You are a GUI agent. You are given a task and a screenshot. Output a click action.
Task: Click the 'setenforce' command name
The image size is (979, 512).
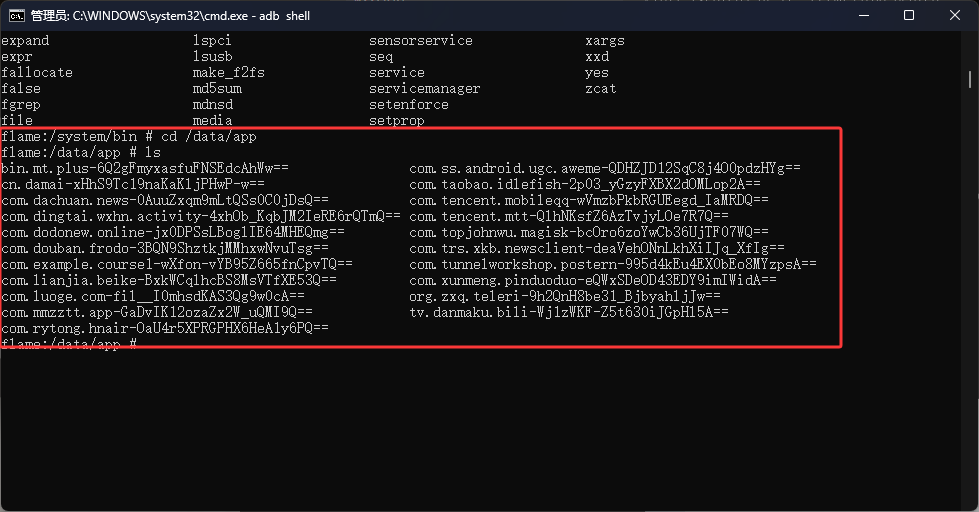click(409, 104)
